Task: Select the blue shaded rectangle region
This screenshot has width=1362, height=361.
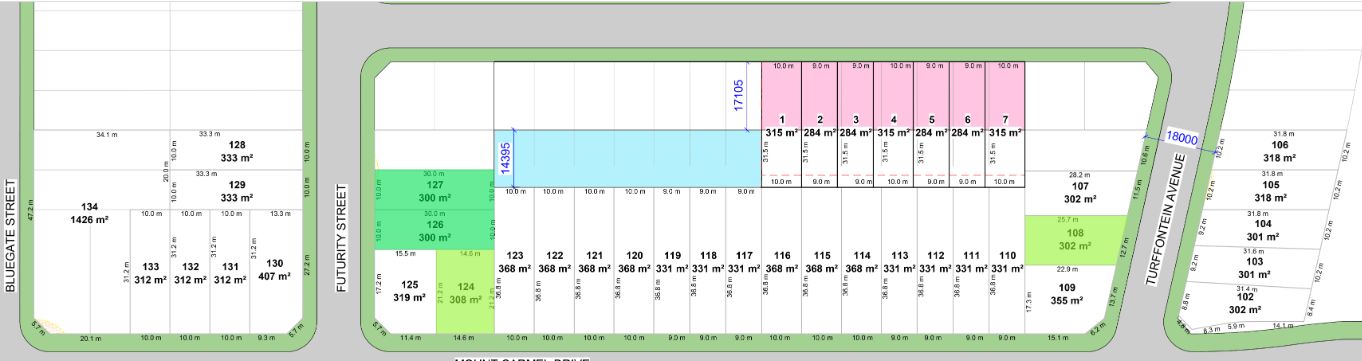Action: (627, 158)
